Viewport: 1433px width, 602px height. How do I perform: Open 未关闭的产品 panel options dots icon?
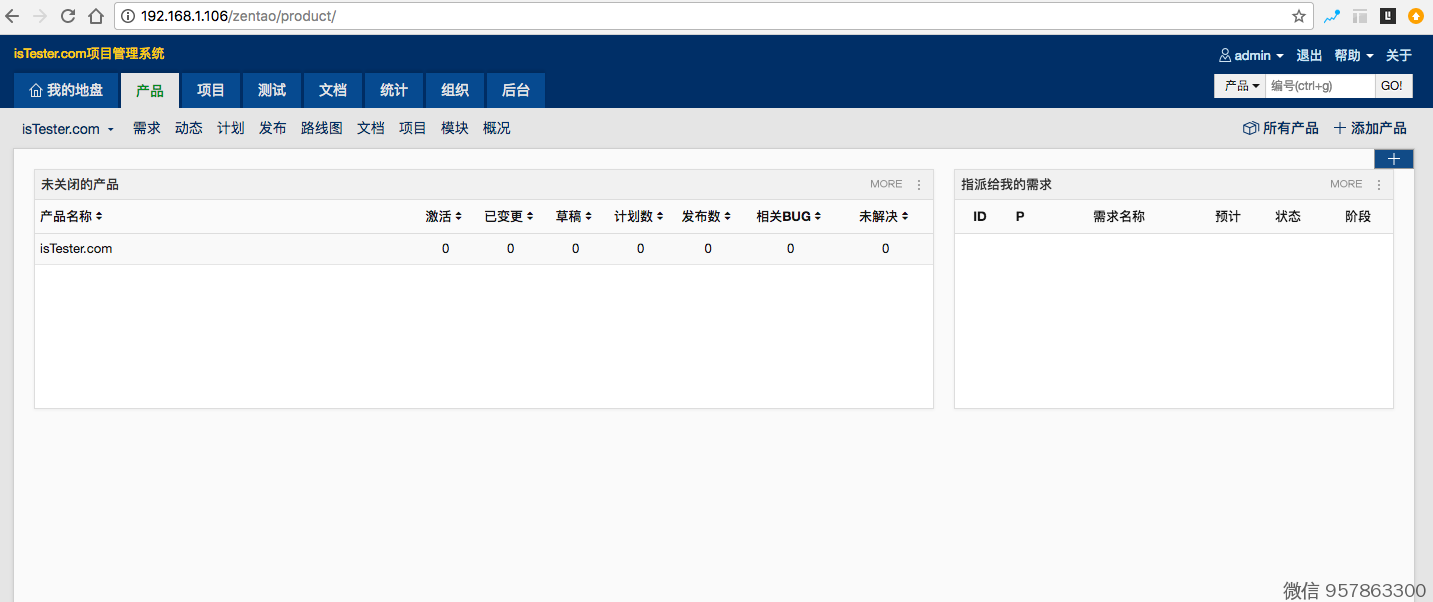coord(919,185)
